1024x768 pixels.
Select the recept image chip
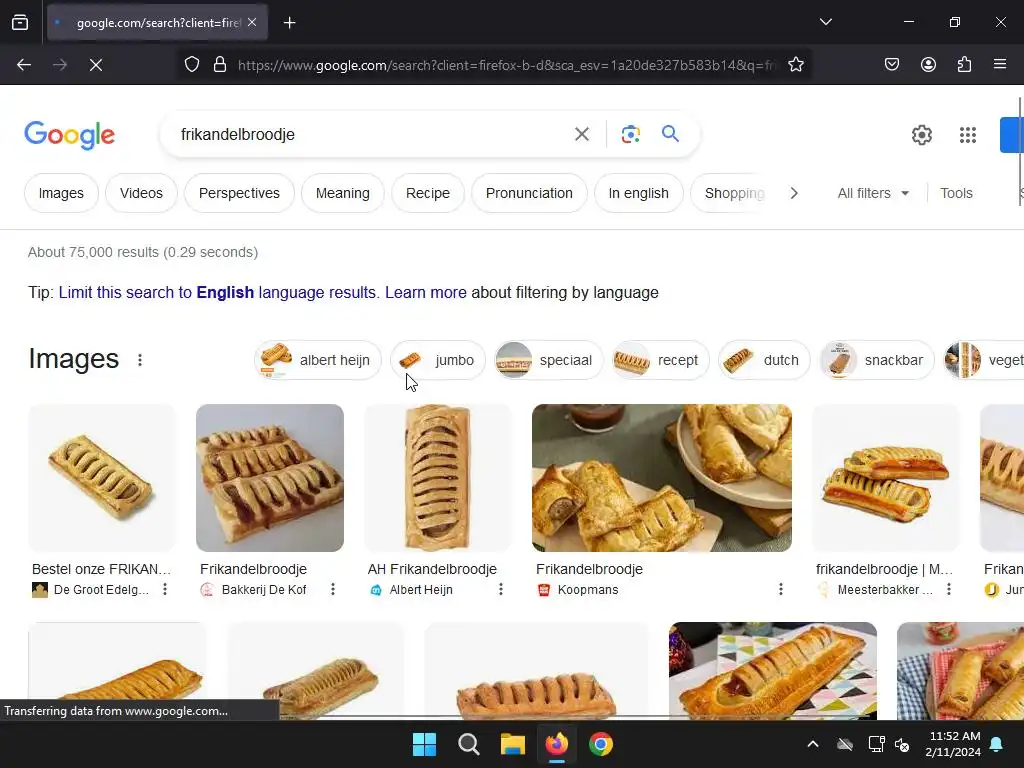tap(660, 360)
